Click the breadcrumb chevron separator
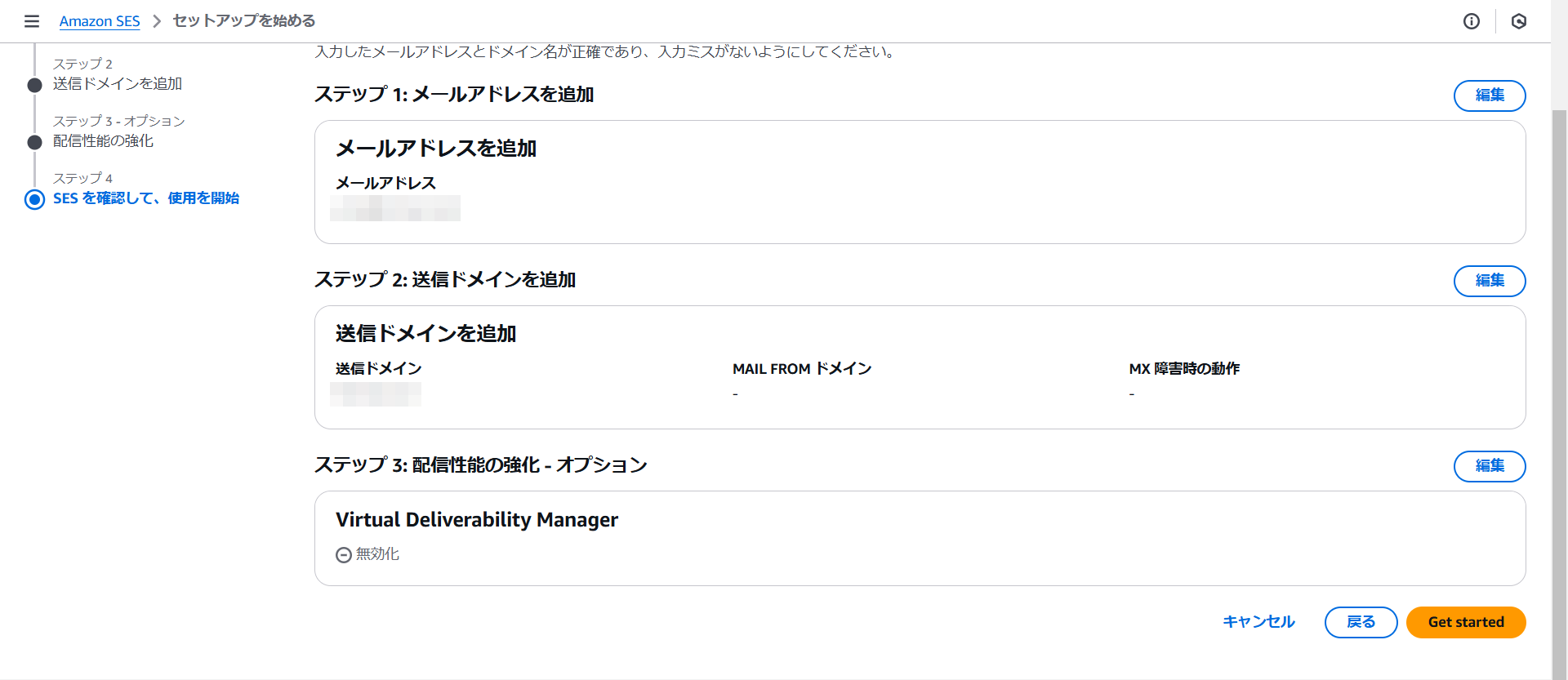This screenshot has height=680, width=1568. [157, 21]
